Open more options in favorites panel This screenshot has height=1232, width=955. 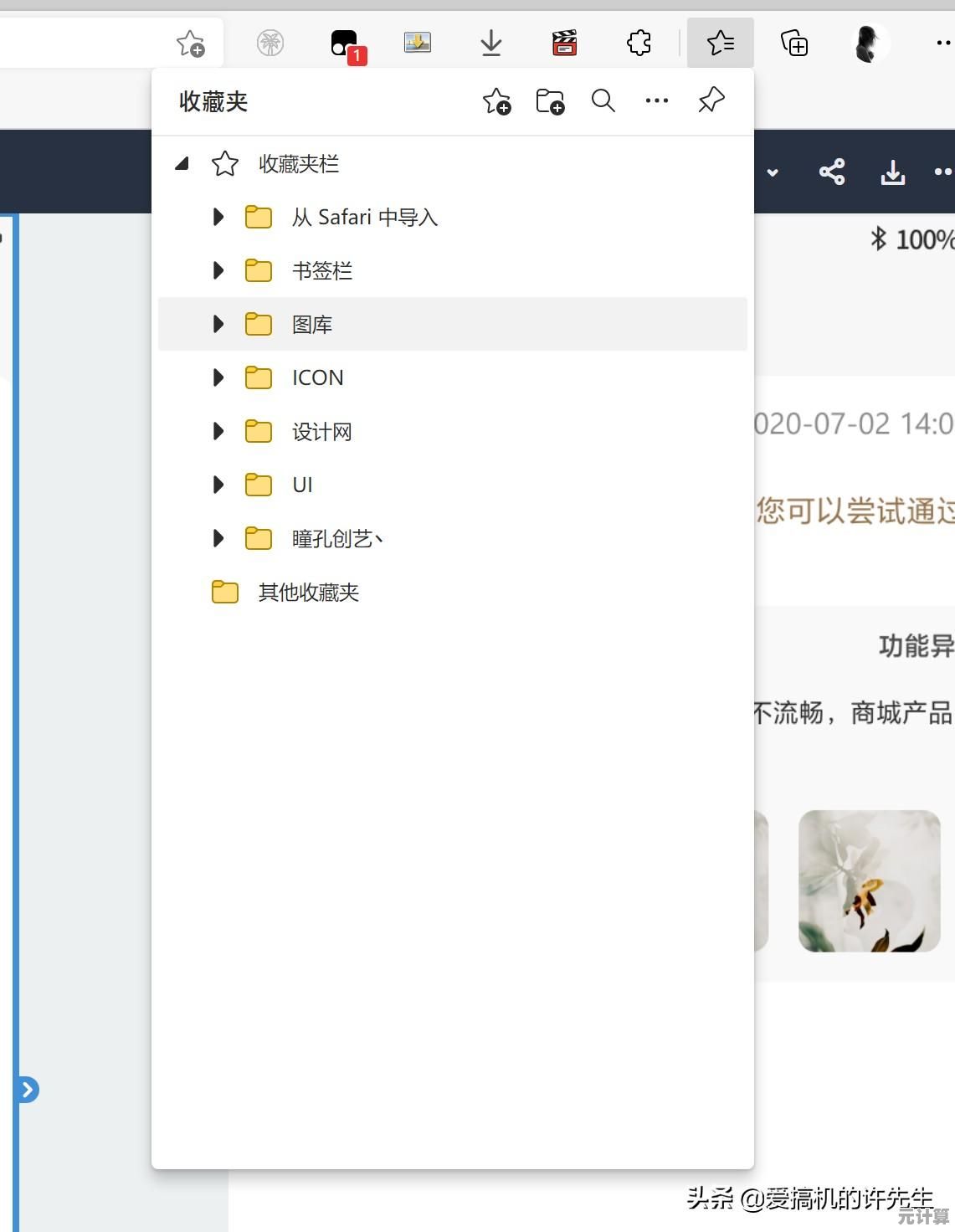click(656, 101)
